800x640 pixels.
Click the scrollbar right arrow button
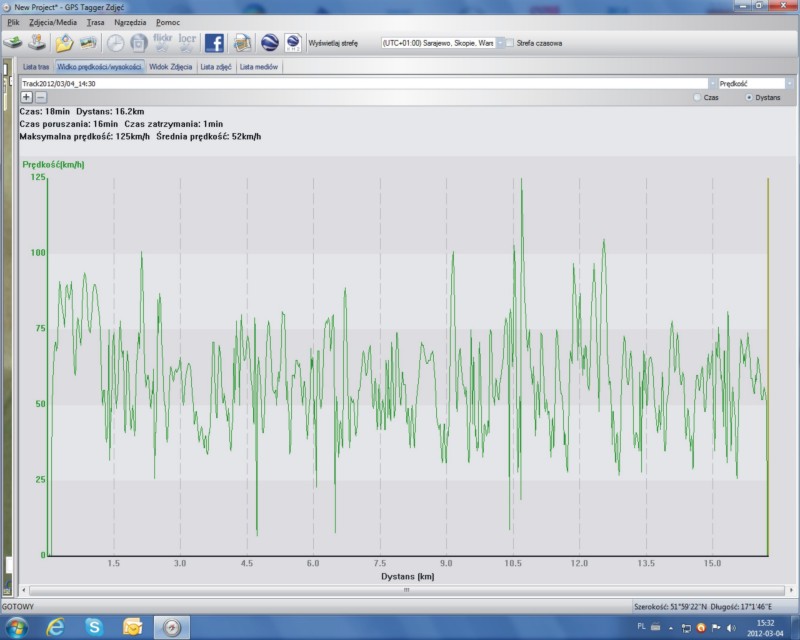pyautogui.click(x=791, y=590)
